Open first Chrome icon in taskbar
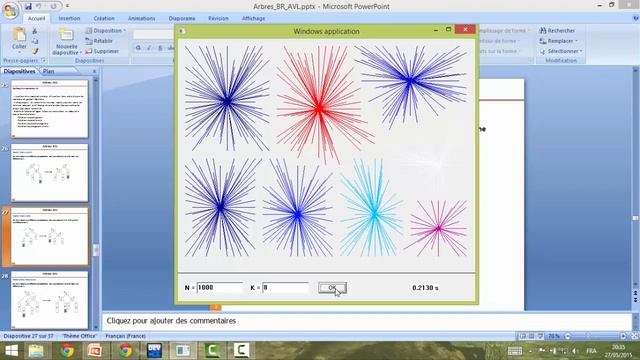Viewport: 640px width, 360px height. [67, 351]
